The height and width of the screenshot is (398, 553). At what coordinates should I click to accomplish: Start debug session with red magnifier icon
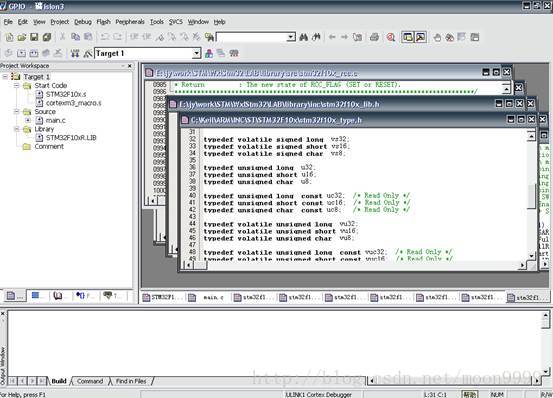391,37
